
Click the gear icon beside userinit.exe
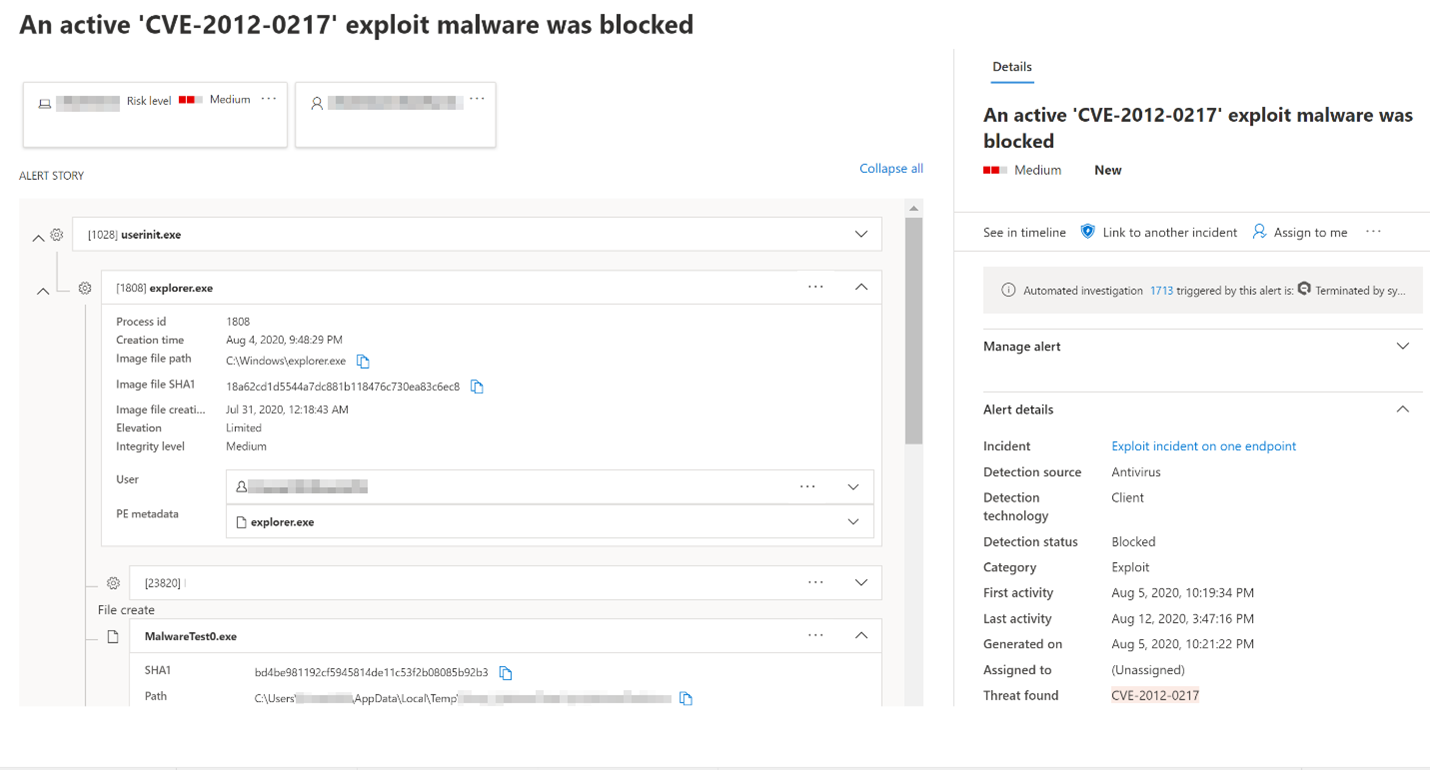click(x=56, y=234)
